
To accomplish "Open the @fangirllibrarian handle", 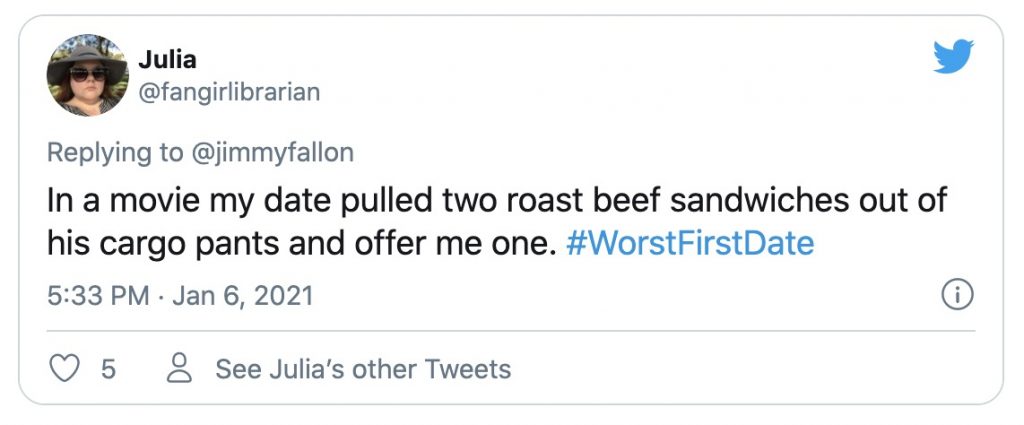I will [228, 92].
